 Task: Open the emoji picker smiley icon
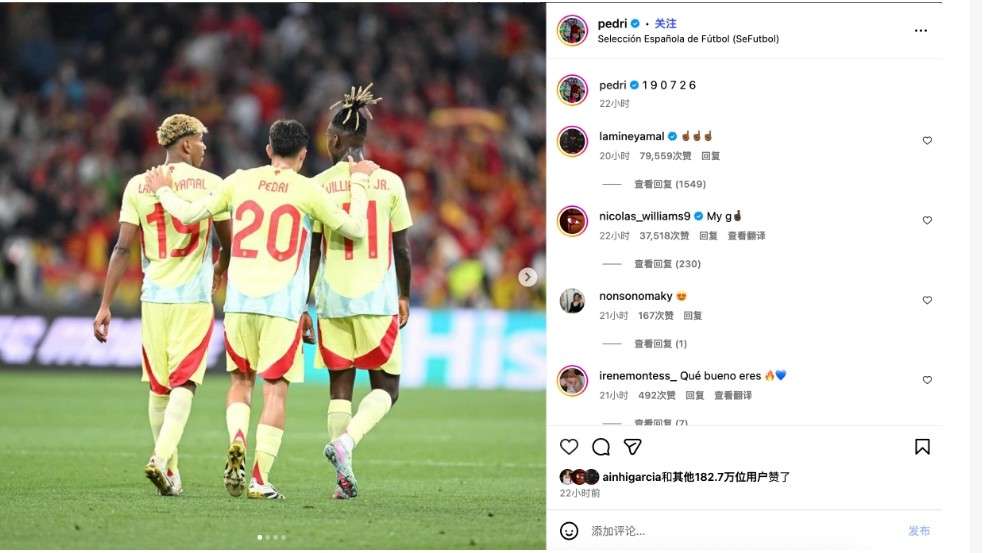(568, 531)
